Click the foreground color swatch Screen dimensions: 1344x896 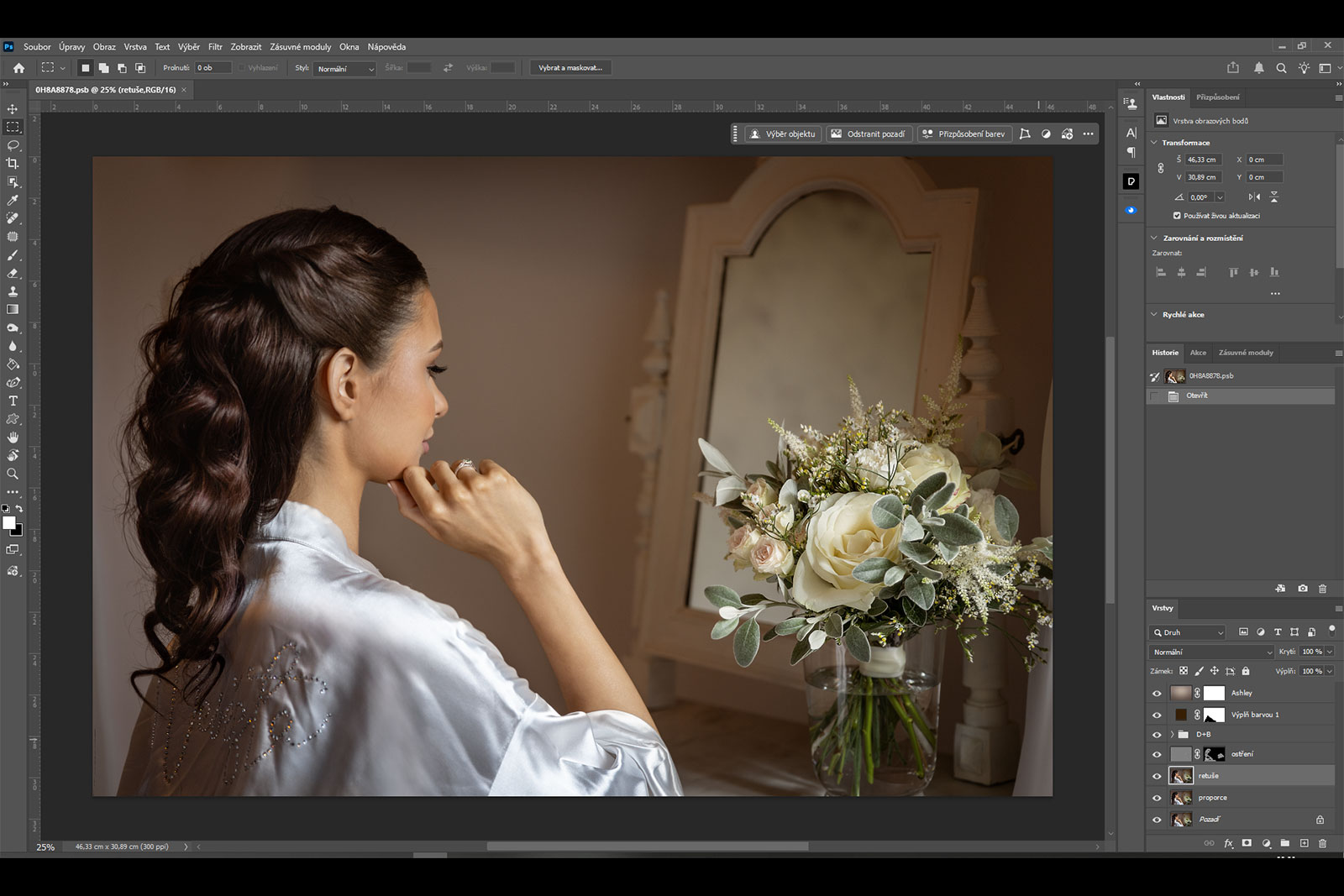click(9, 523)
